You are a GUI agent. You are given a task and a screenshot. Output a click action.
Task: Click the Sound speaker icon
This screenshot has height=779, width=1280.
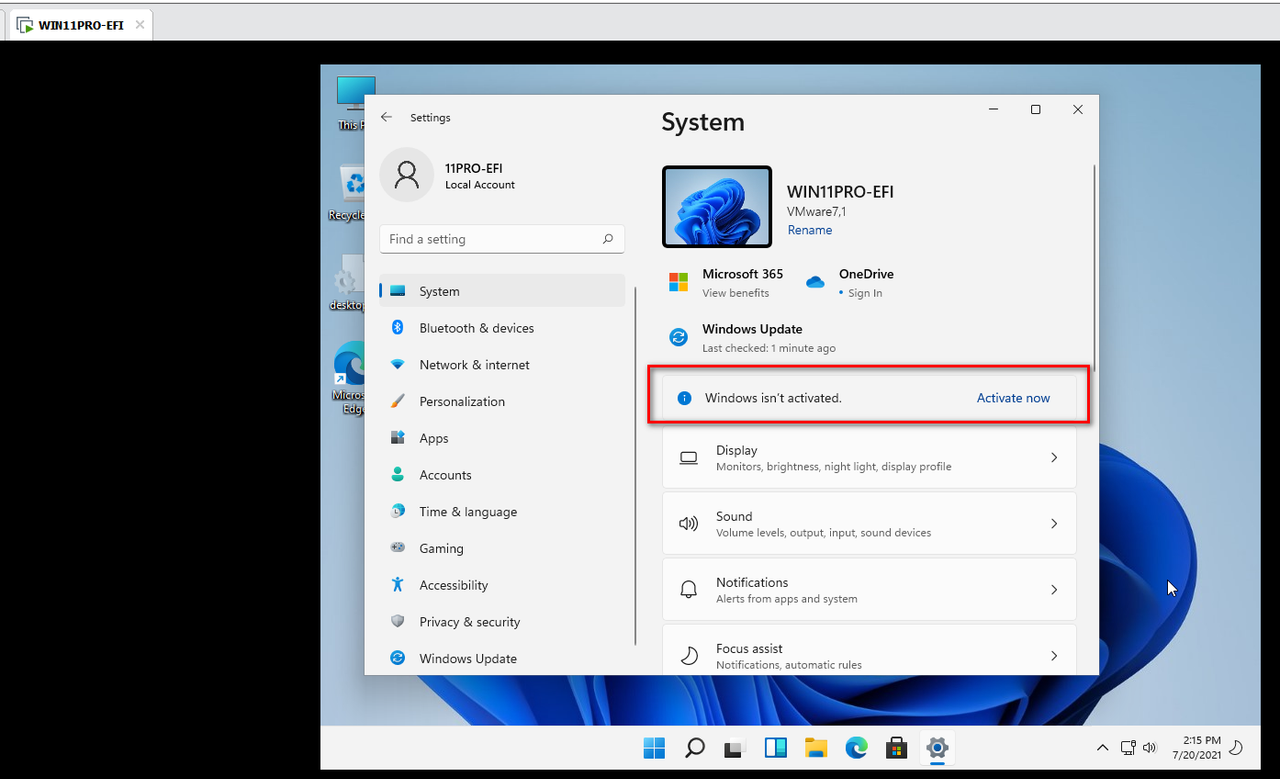(689, 524)
